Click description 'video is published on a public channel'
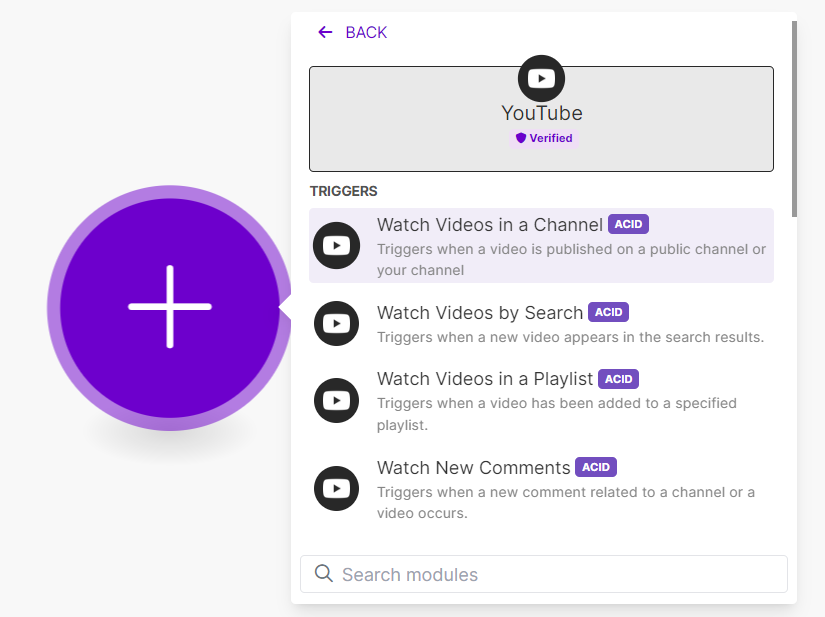This screenshot has width=825, height=617. coord(571,260)
